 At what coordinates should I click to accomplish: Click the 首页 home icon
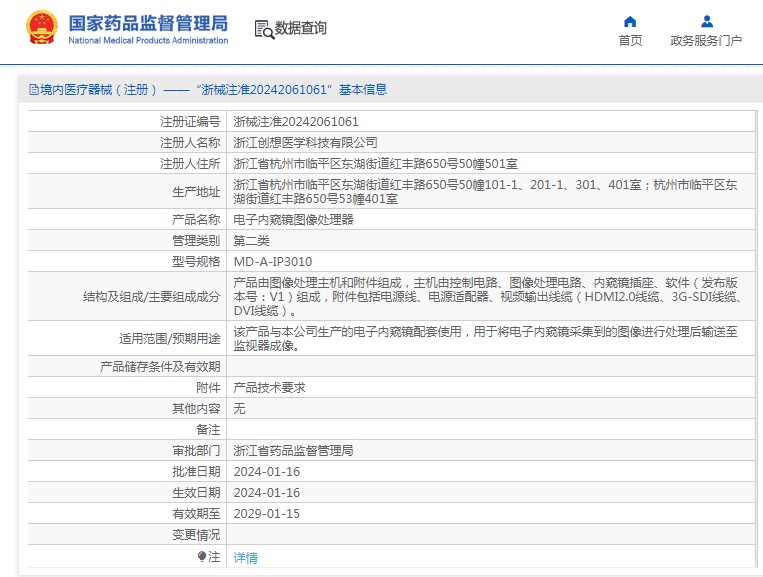tap(630, 21)
